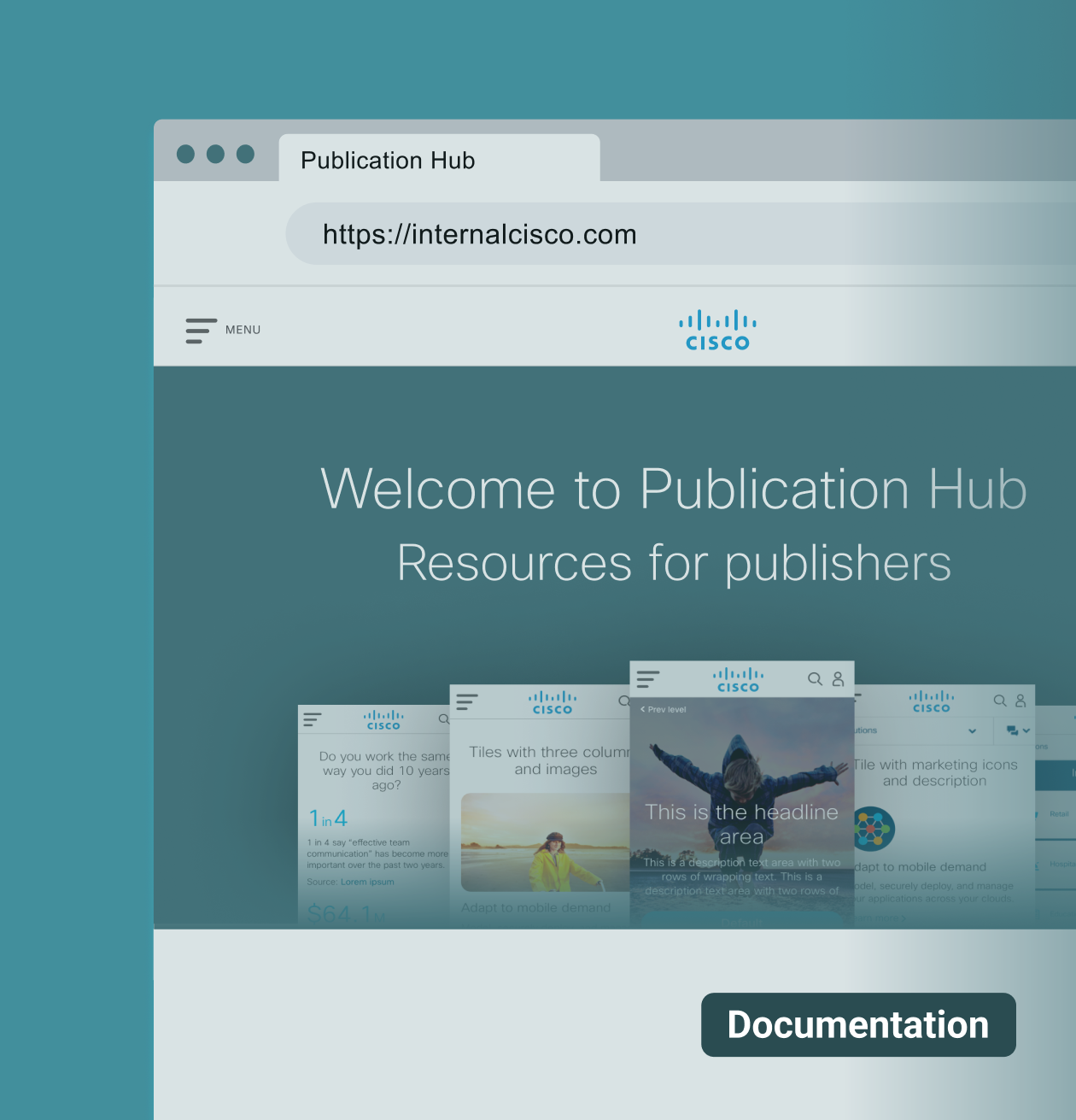The height and width of the screenshot is (1120, 1076).
Task: Click the Lorem ipsum source link
Action: pos(367,882)
